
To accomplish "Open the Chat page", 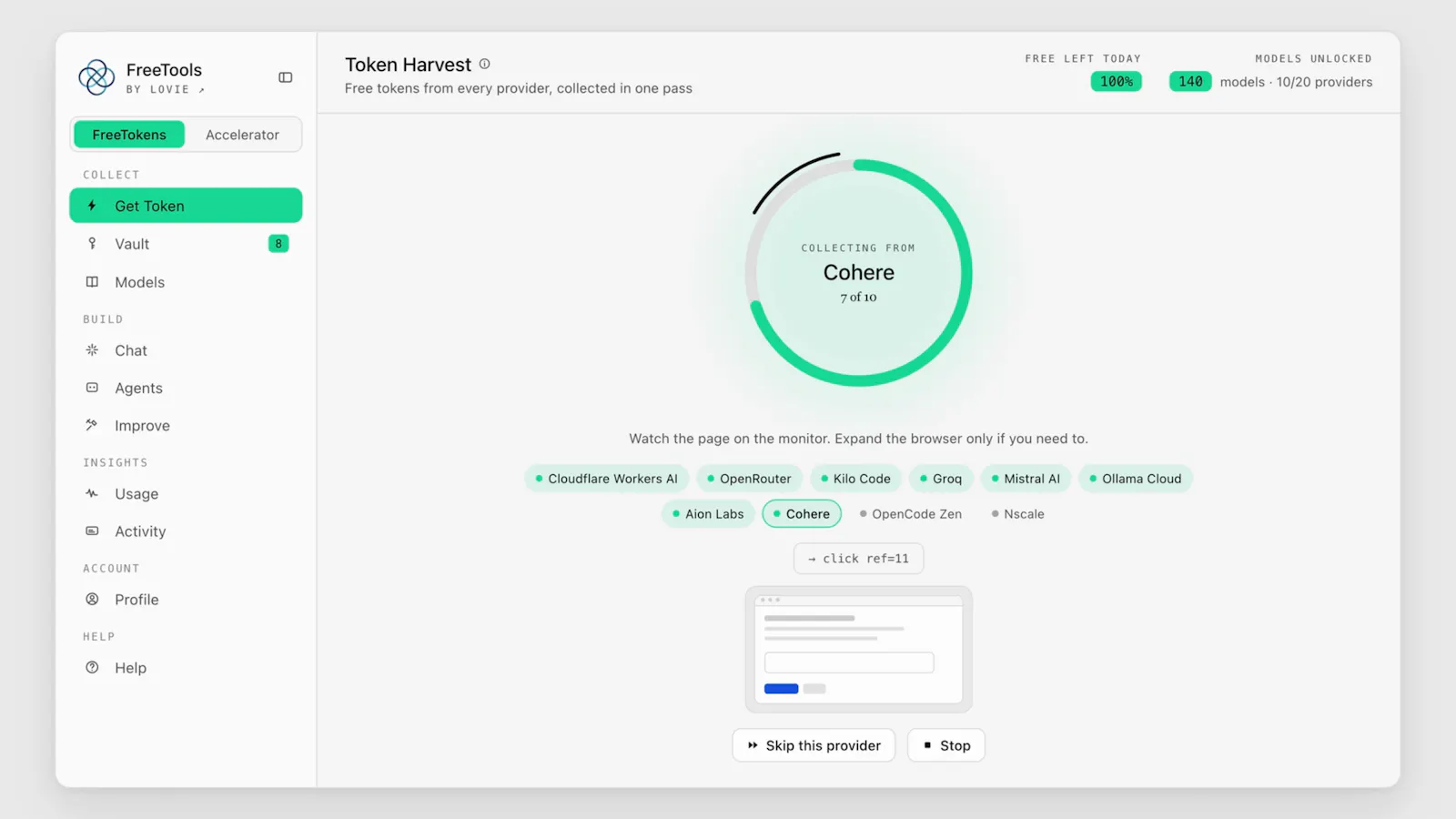I will coord(186,350).
